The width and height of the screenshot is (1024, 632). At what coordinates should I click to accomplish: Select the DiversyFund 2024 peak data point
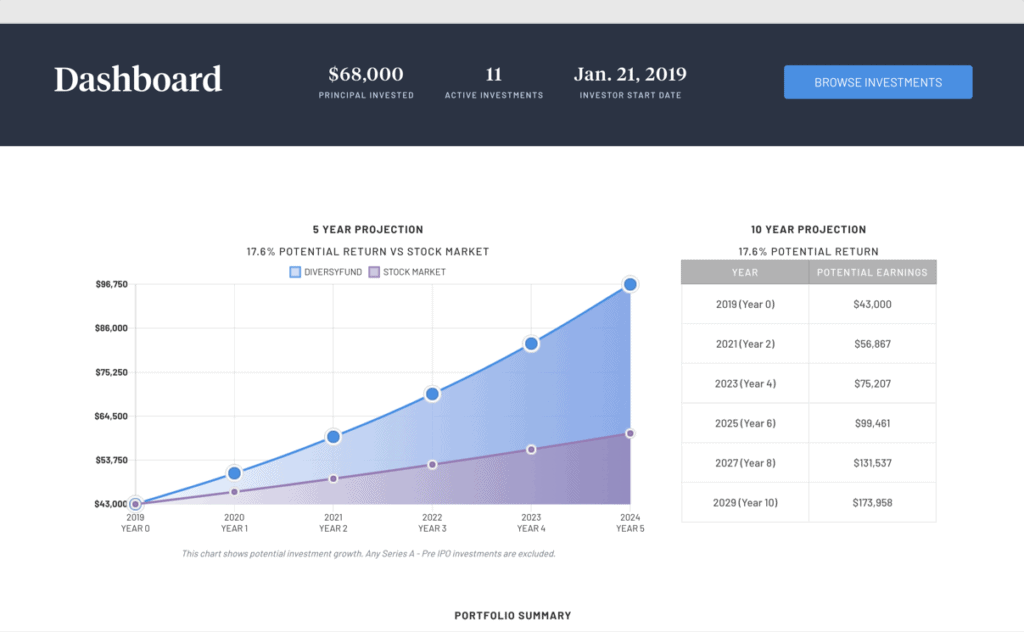coord(630,285)
